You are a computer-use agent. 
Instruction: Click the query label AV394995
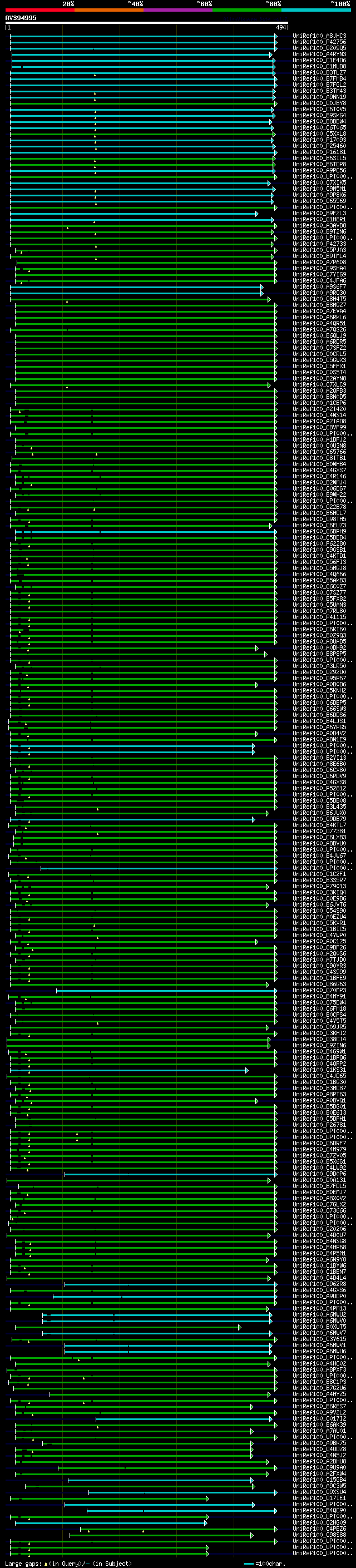21,18
